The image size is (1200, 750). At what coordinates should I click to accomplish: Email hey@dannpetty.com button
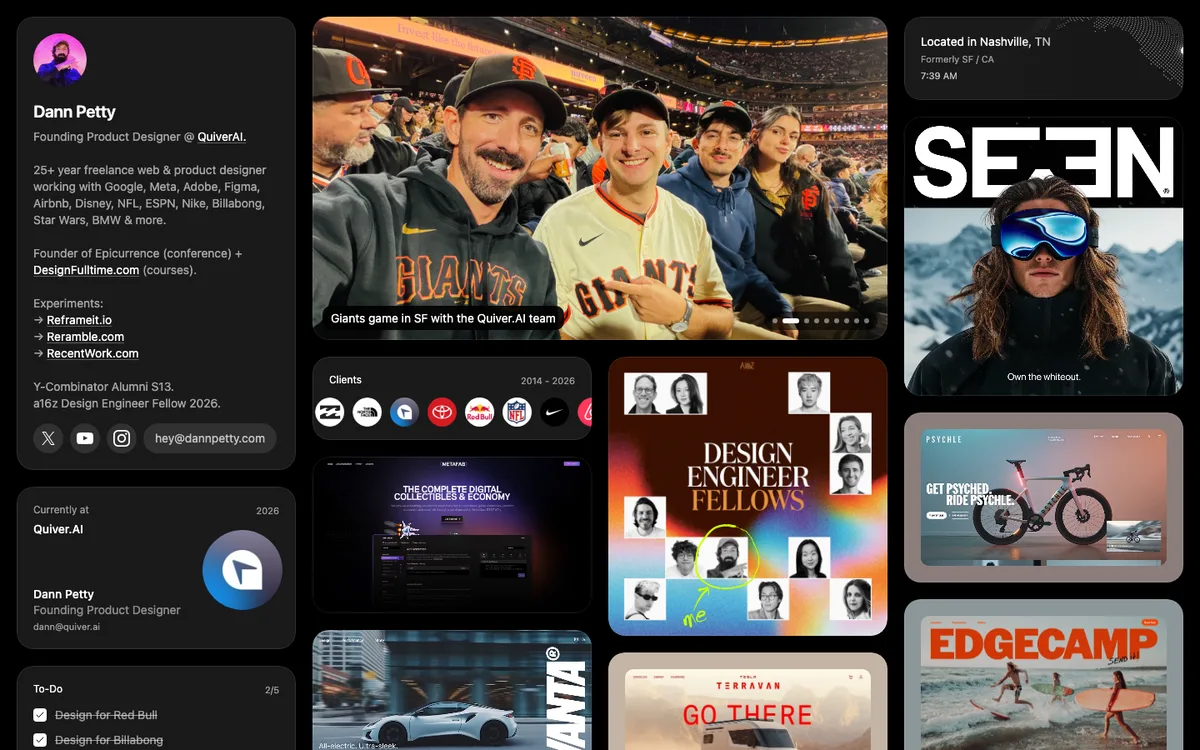coord(210,438)
